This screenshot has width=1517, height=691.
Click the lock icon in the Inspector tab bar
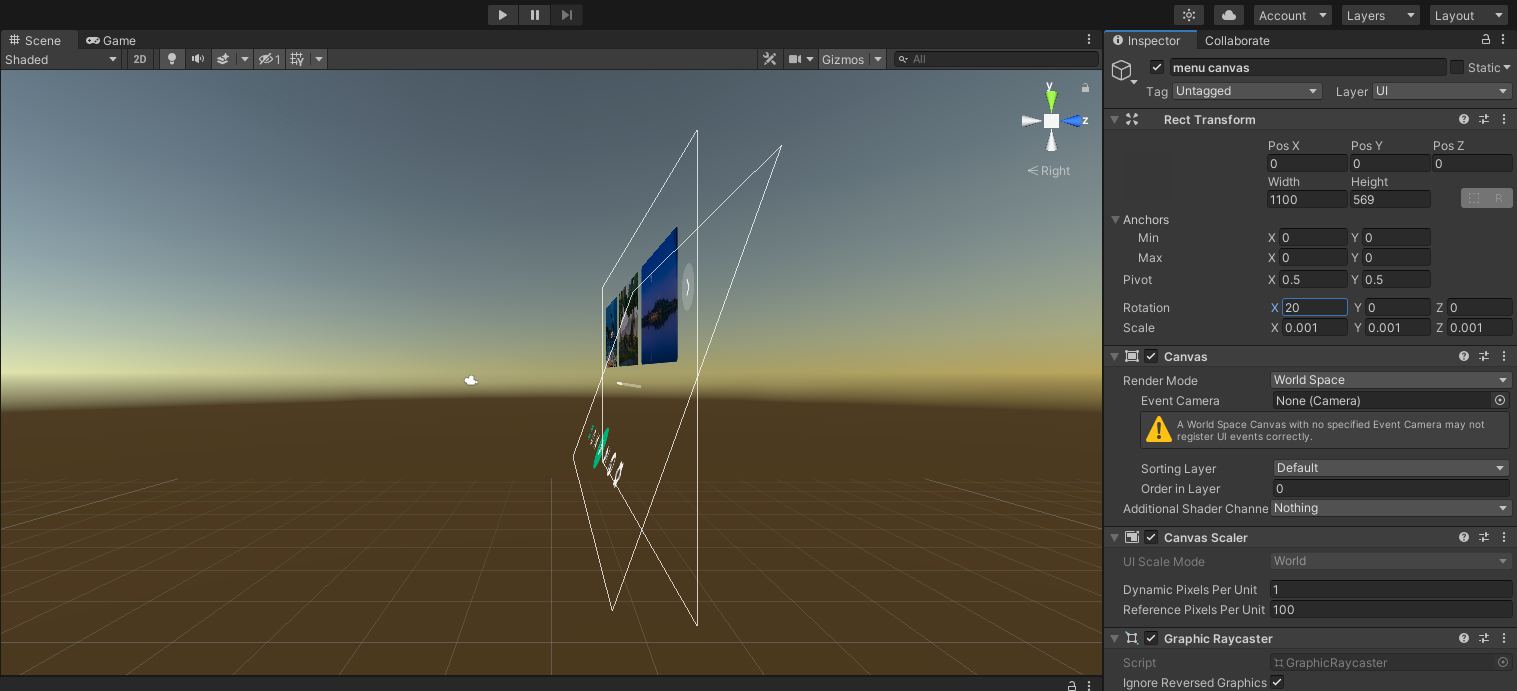click(x=1486, y=40)
